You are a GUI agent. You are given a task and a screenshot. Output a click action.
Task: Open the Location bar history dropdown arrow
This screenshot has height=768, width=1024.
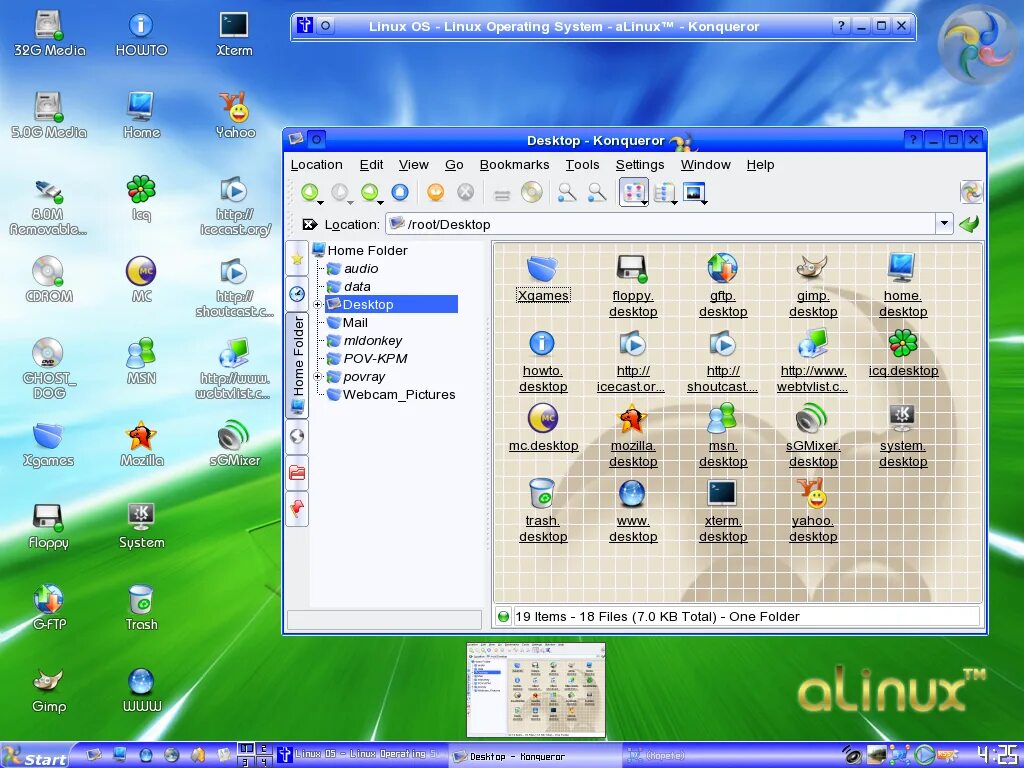pyautogui.click(x=944, y=224)
